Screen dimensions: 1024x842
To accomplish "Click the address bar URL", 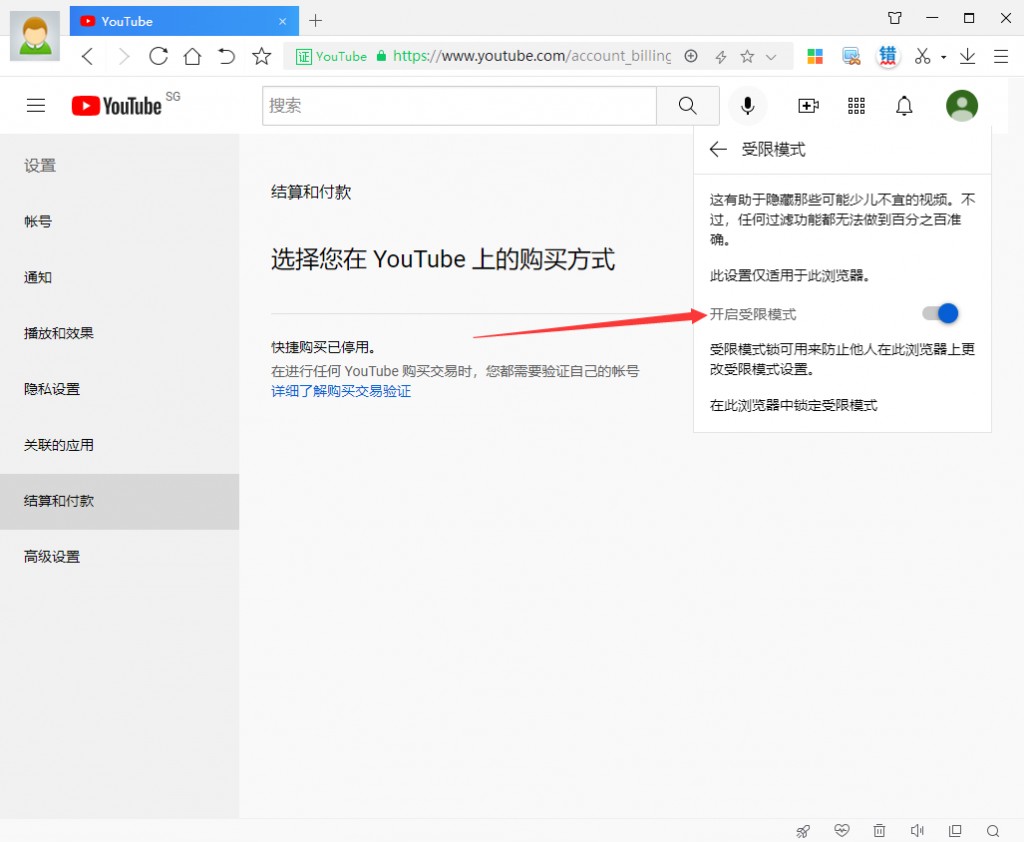I will [532, 56].
